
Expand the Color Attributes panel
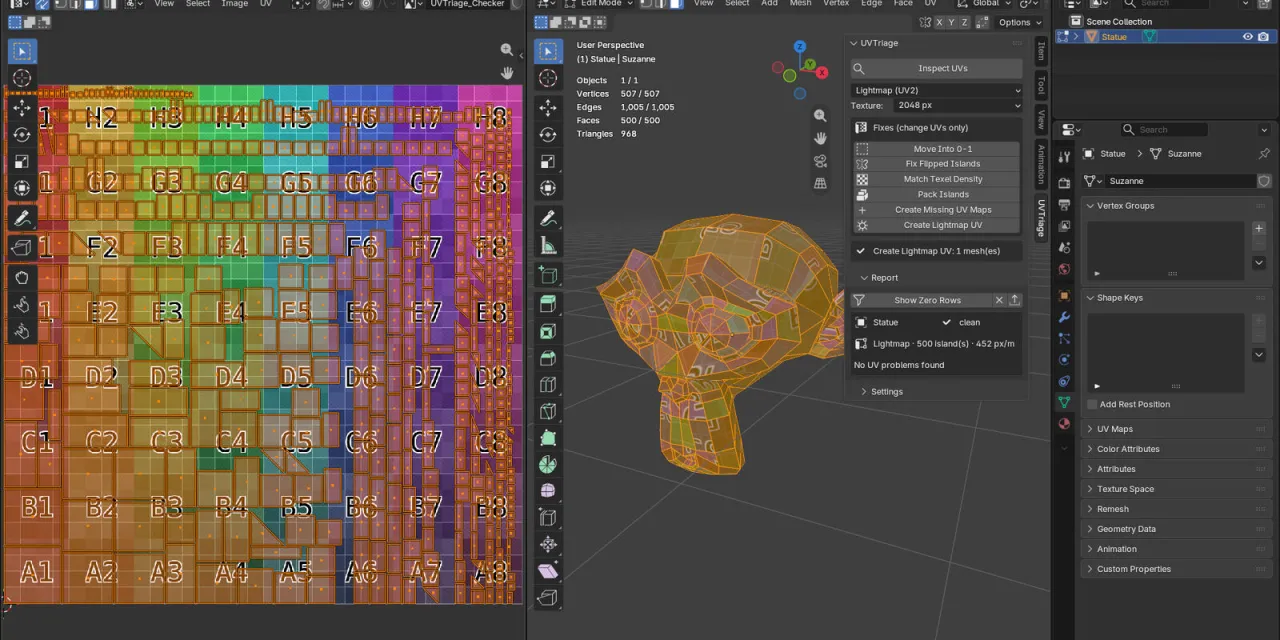point(1128,449)
